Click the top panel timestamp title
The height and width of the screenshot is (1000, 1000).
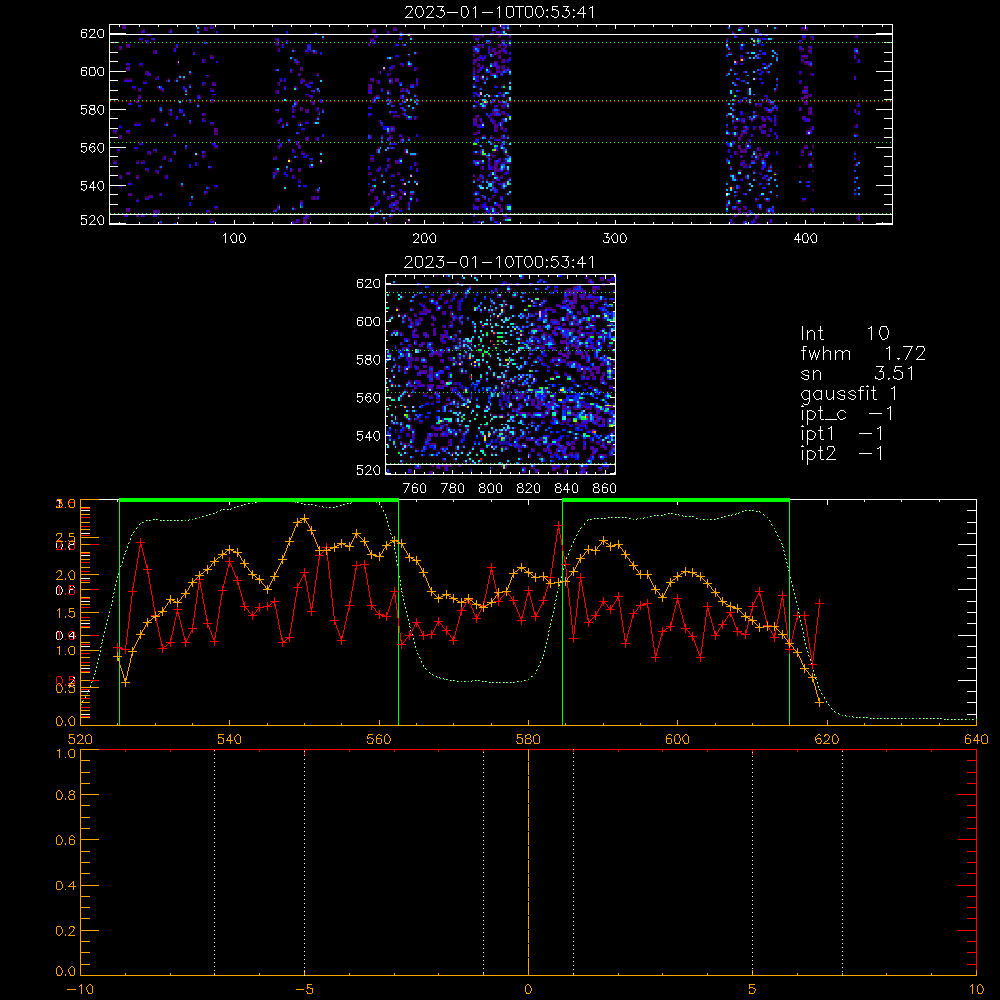coord(500,12)
